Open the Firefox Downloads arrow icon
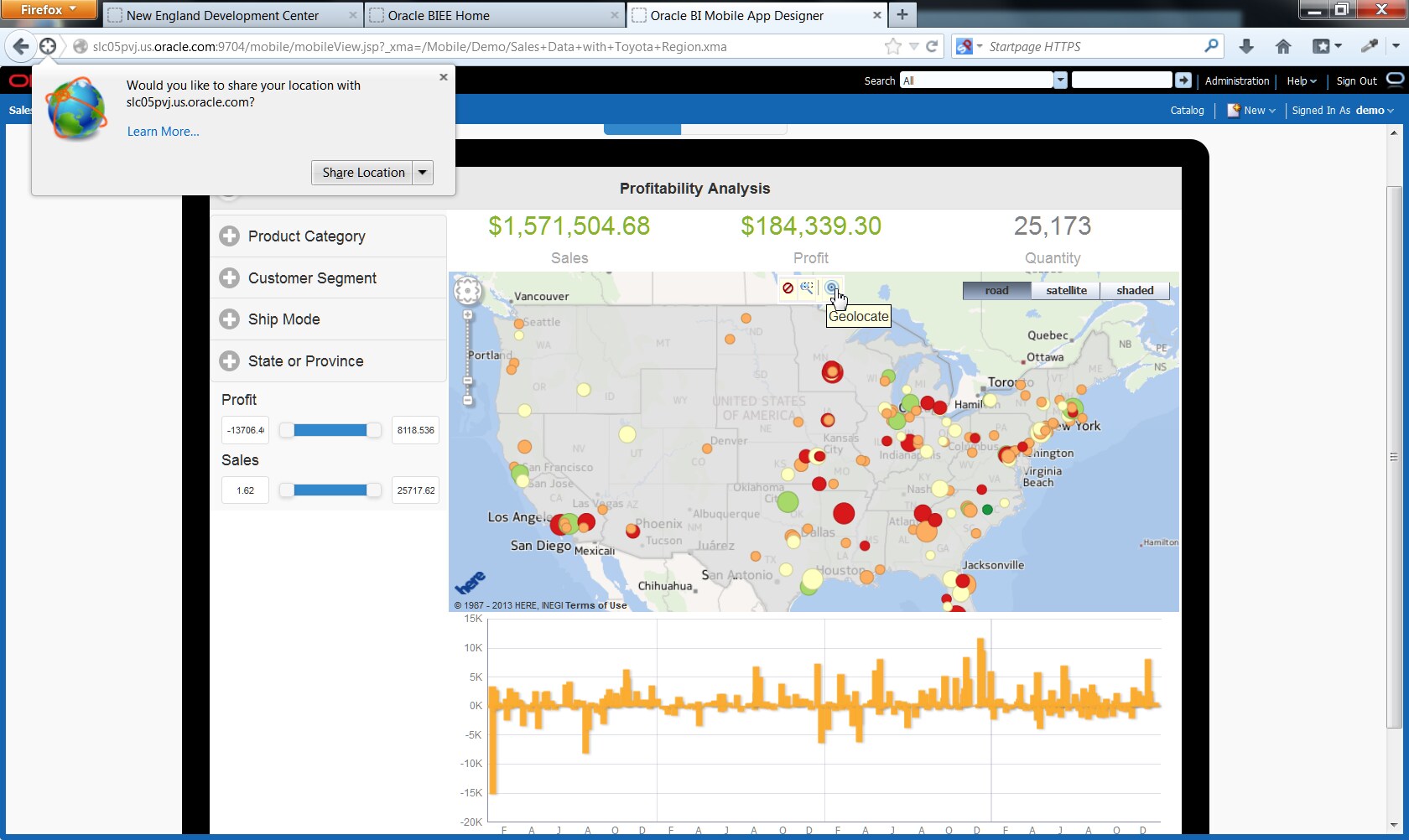Image resolution: width=1409 pixels, height=840 pixels. (x=1246, y=47)
